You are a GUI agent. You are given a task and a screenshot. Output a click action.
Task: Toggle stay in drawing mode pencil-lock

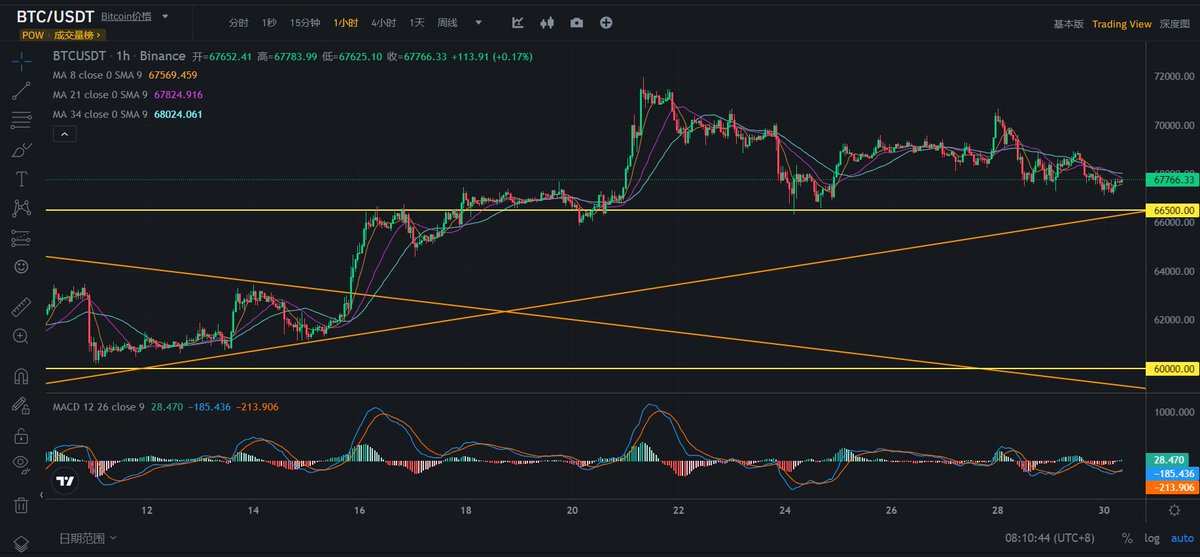click(x=21, y=406)
